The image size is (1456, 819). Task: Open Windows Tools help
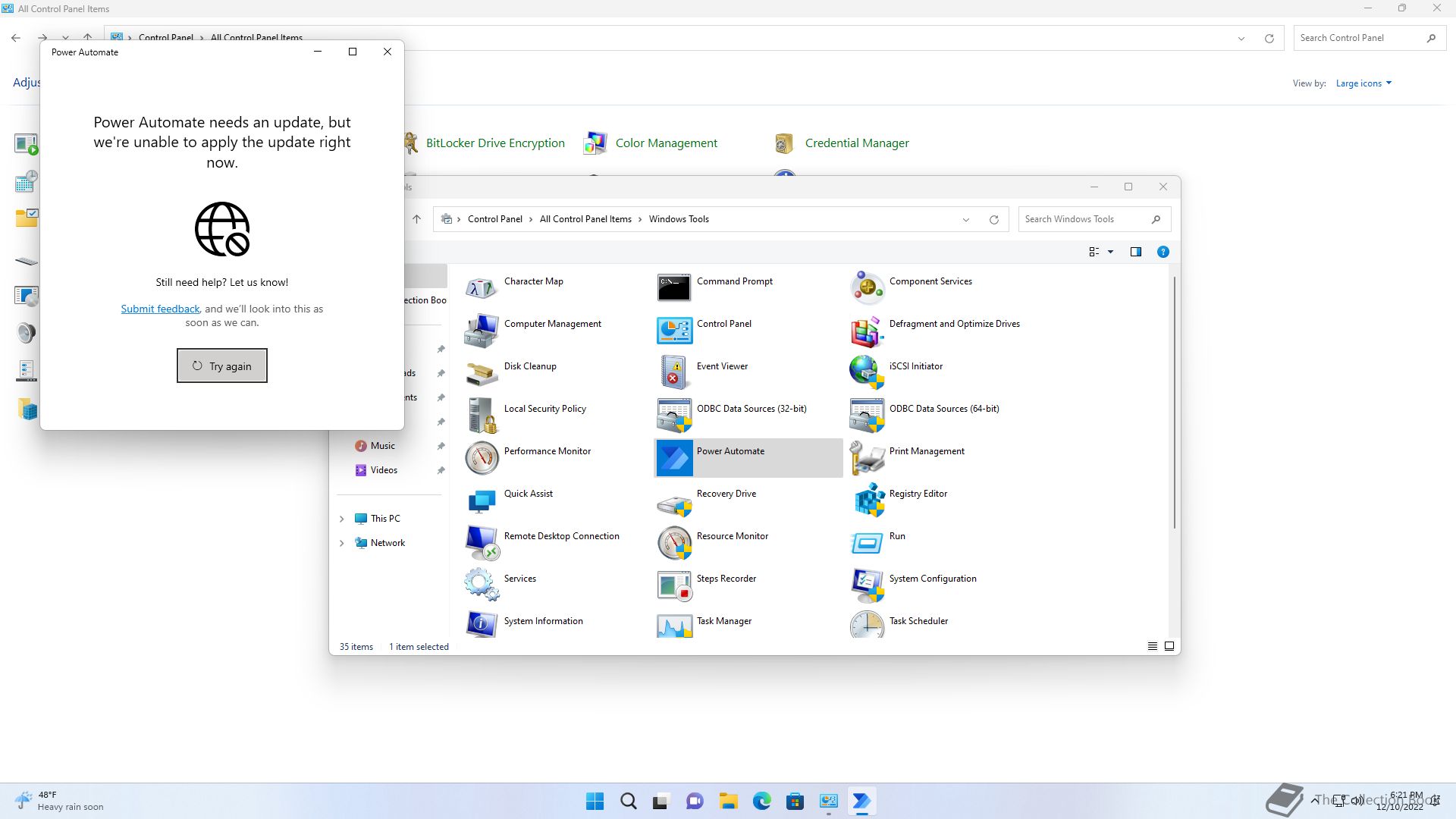pyautogui.click(x=1163, y=252)
